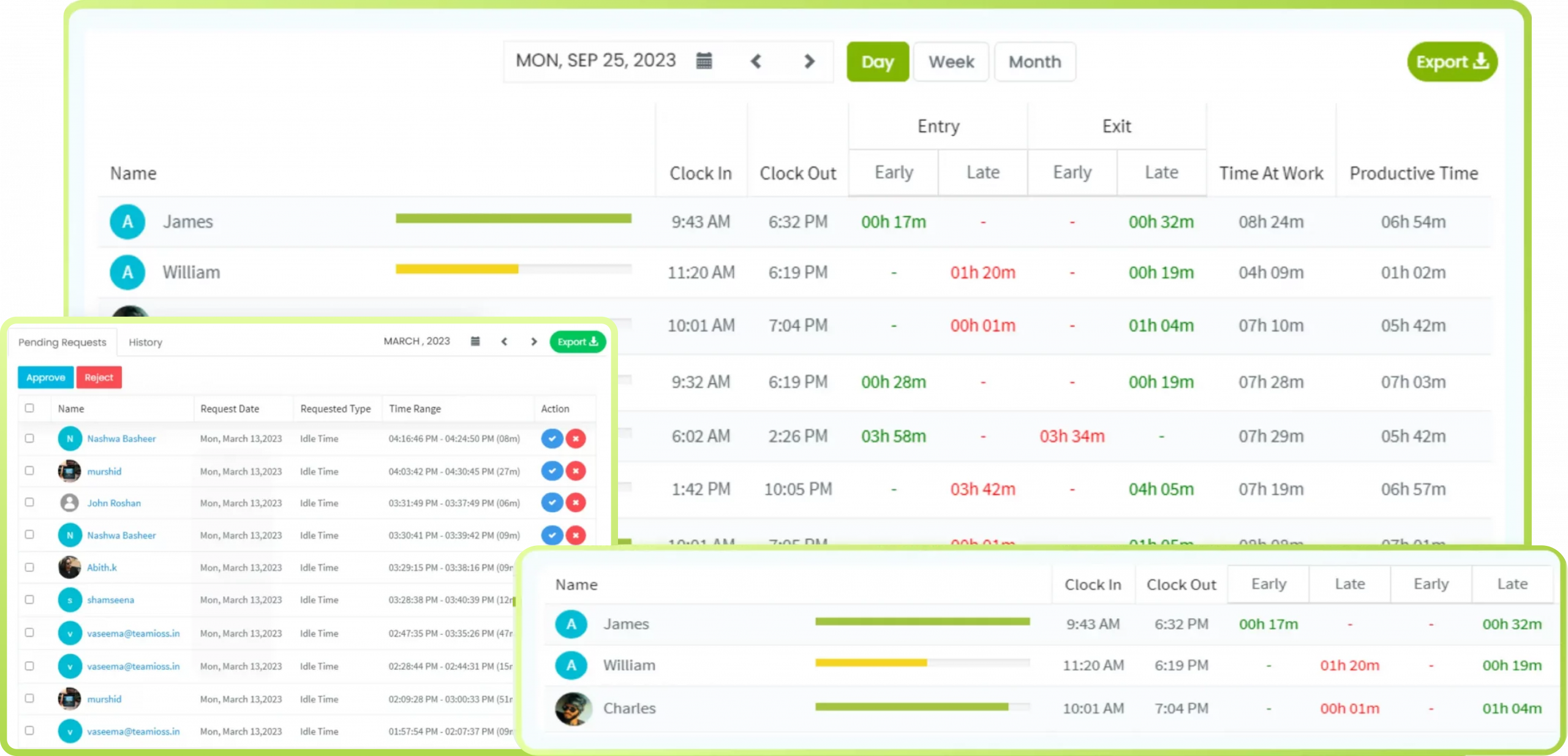Click James avatar in main attendance table
1568x756 pixels.
(127, 222)
